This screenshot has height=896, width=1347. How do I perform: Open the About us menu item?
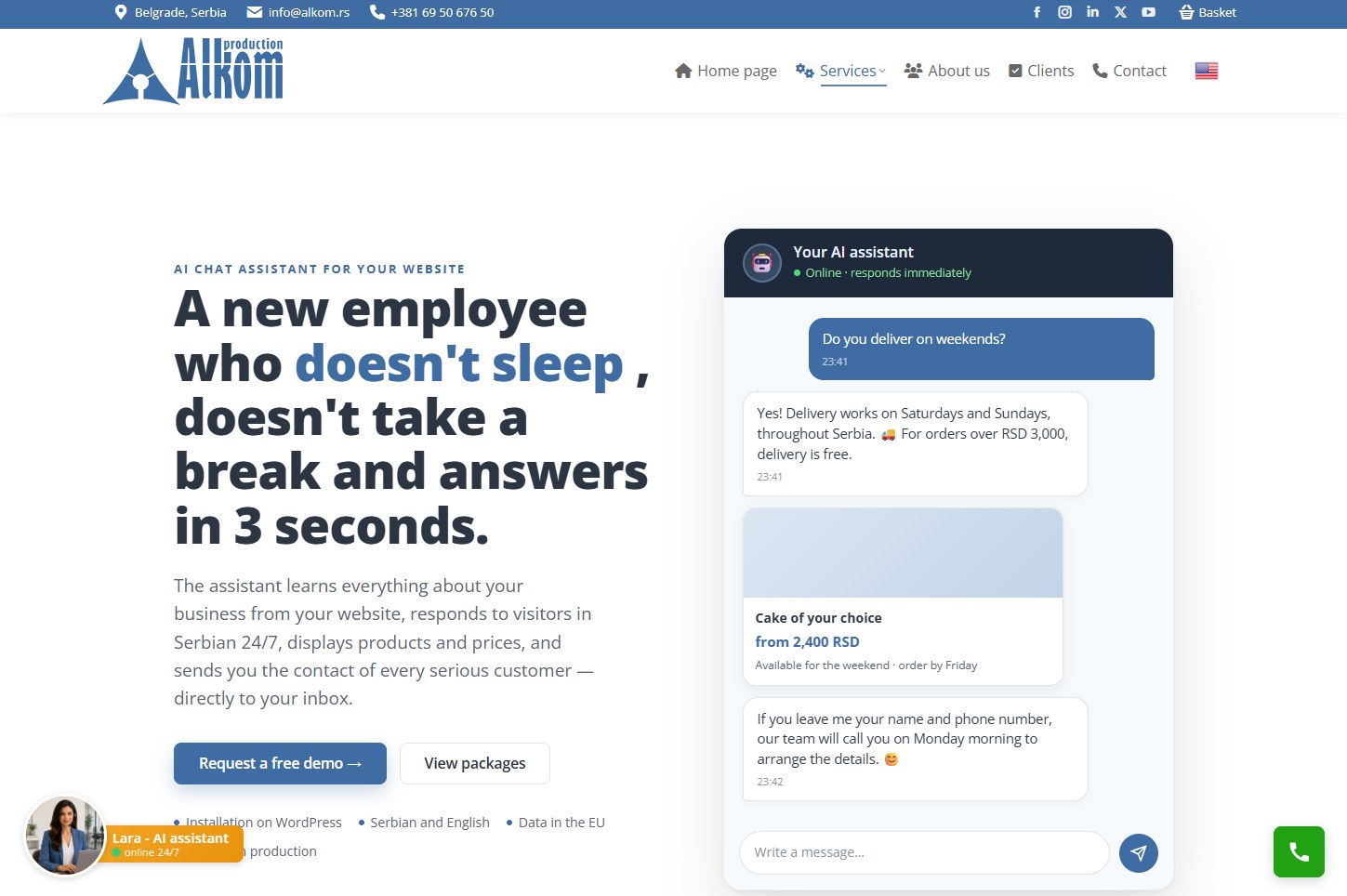(947, 71)
